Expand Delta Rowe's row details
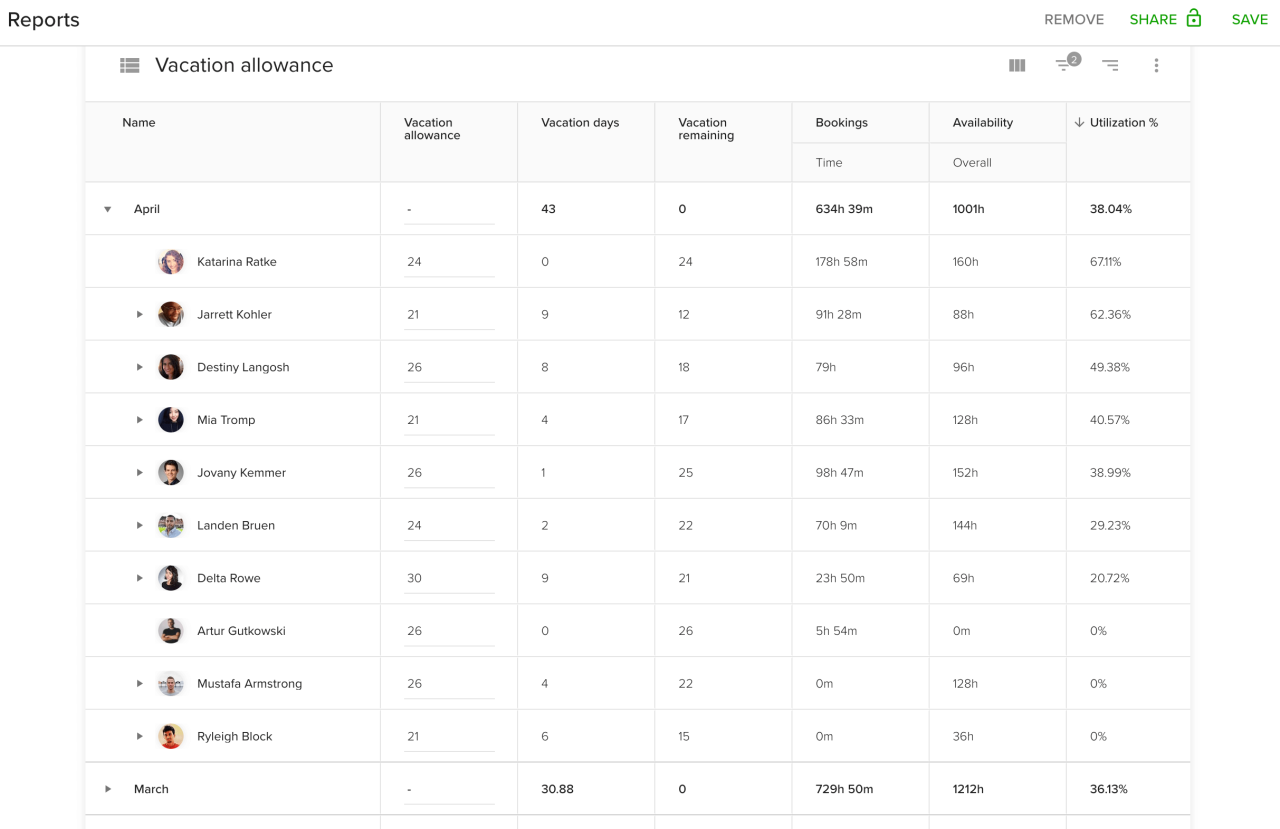The image size is (1280, 829). click(x=140, y=578)
